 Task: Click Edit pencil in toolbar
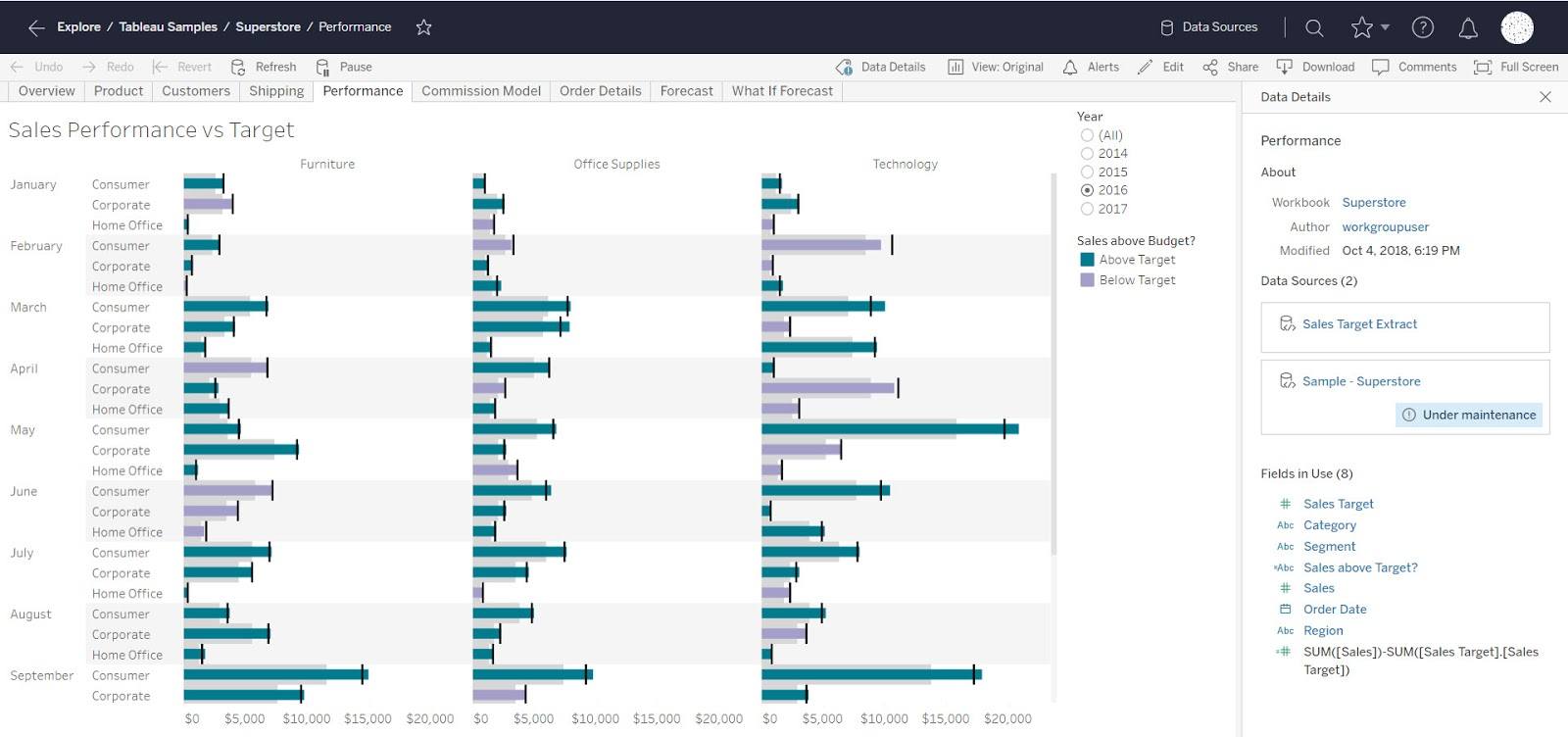1160,67
